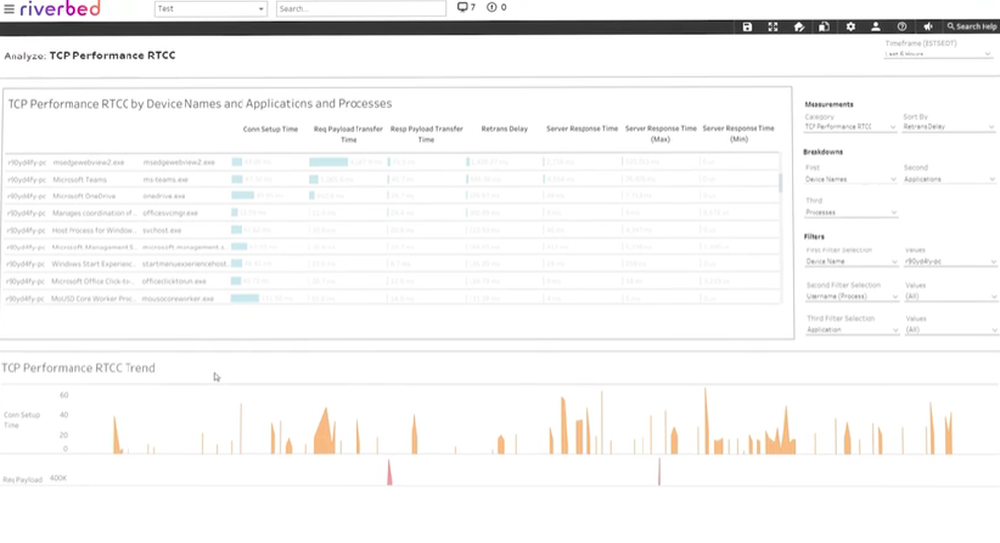Open the Third breakdown Processes dropdown
Viewport: 1000px width, 543px height.
pos(851,212)
